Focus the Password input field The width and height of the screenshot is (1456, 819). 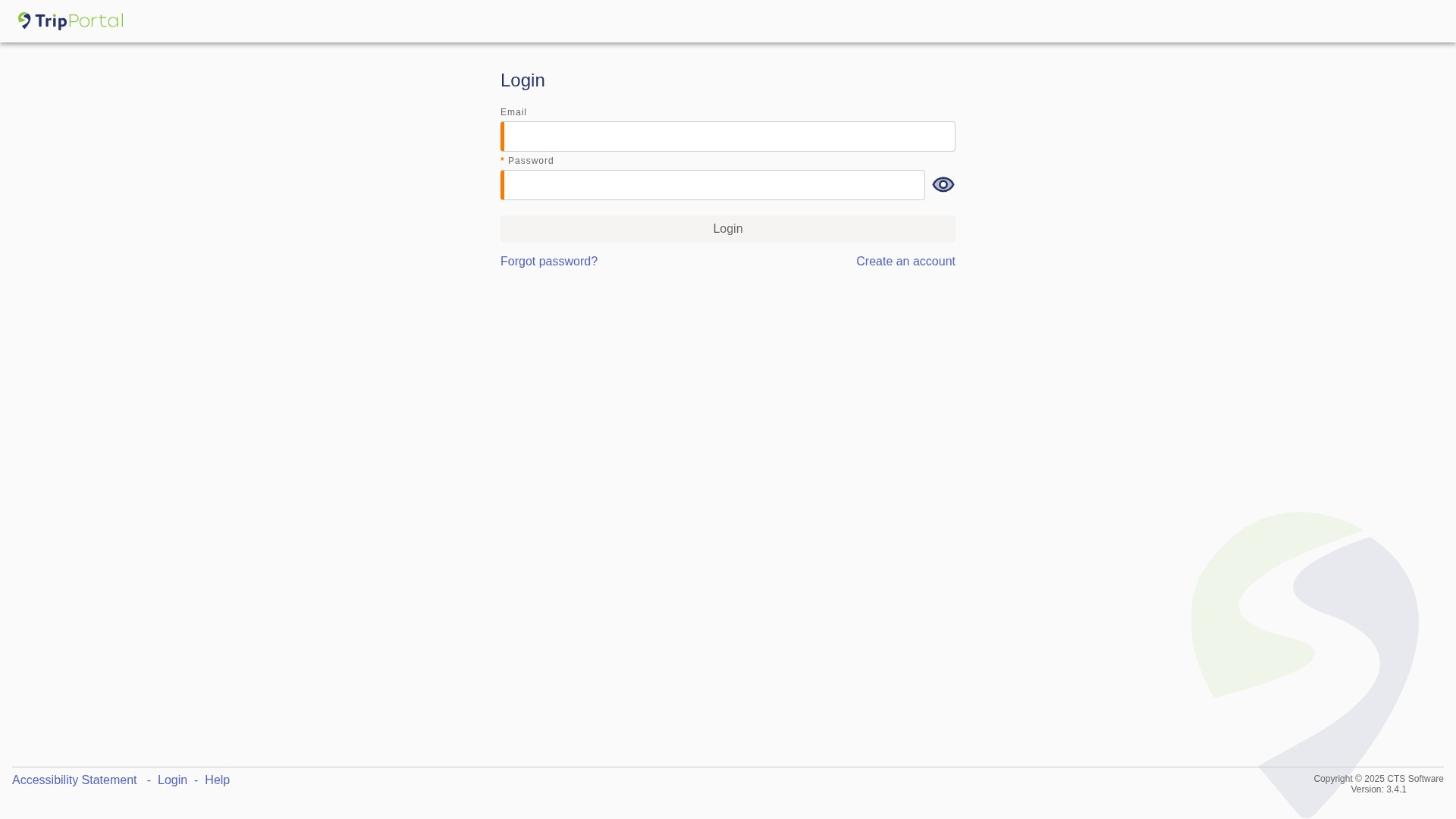pos(713,185)
